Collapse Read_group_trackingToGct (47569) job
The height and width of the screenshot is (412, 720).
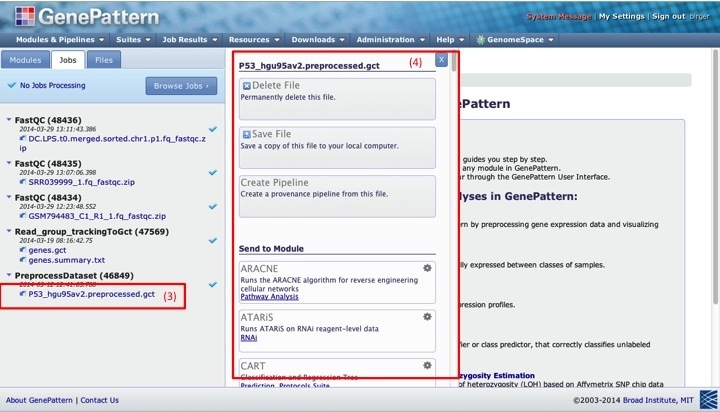click(9, 231)
